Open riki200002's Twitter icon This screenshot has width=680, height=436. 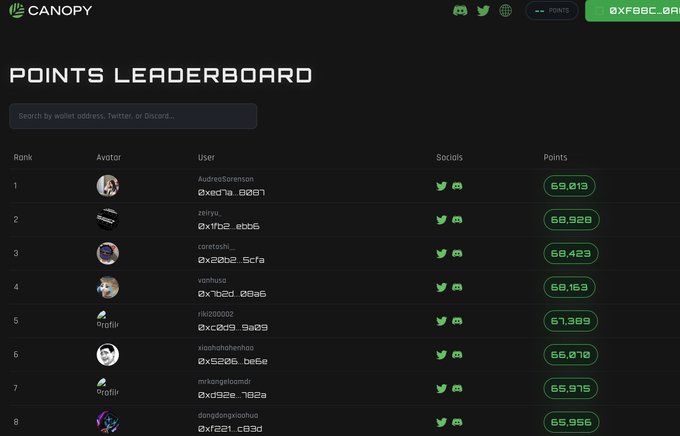(x=441, y=321)
